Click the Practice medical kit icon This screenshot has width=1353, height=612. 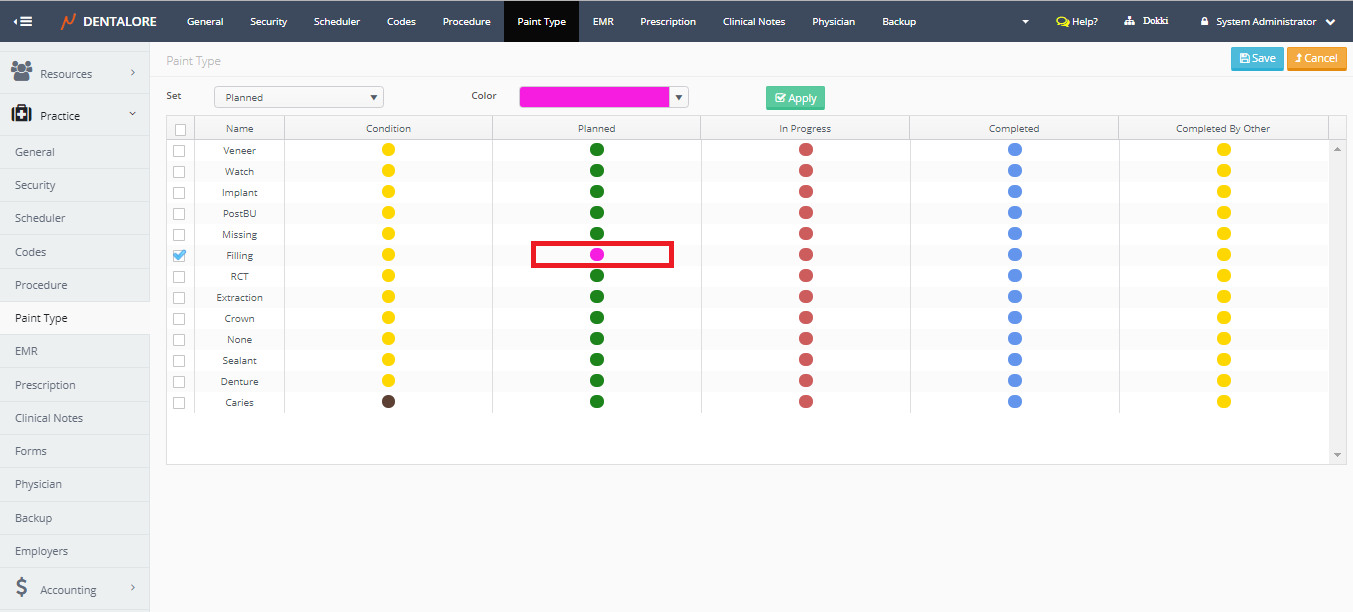point(21,115)
